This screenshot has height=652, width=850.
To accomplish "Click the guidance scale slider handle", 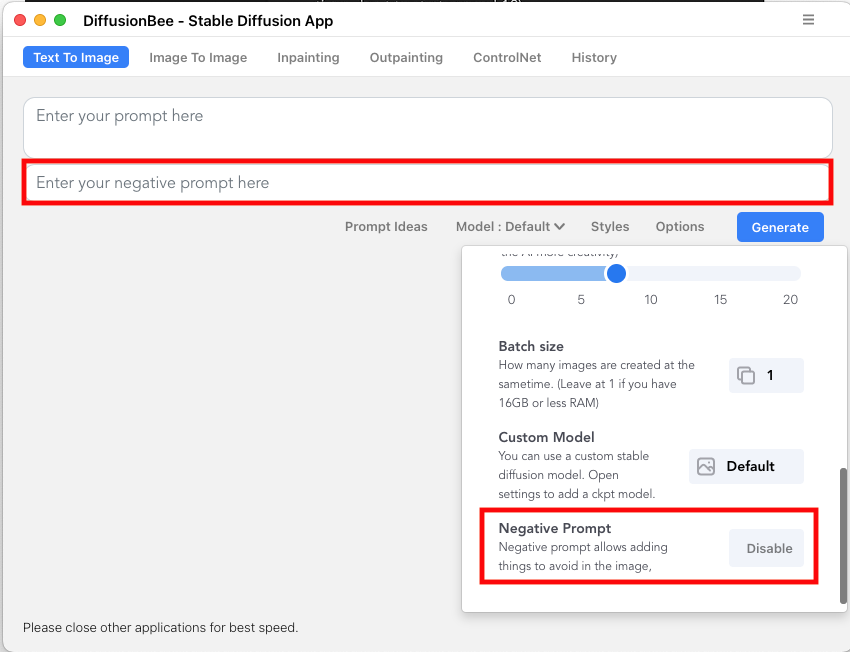I will coord(616,273).
